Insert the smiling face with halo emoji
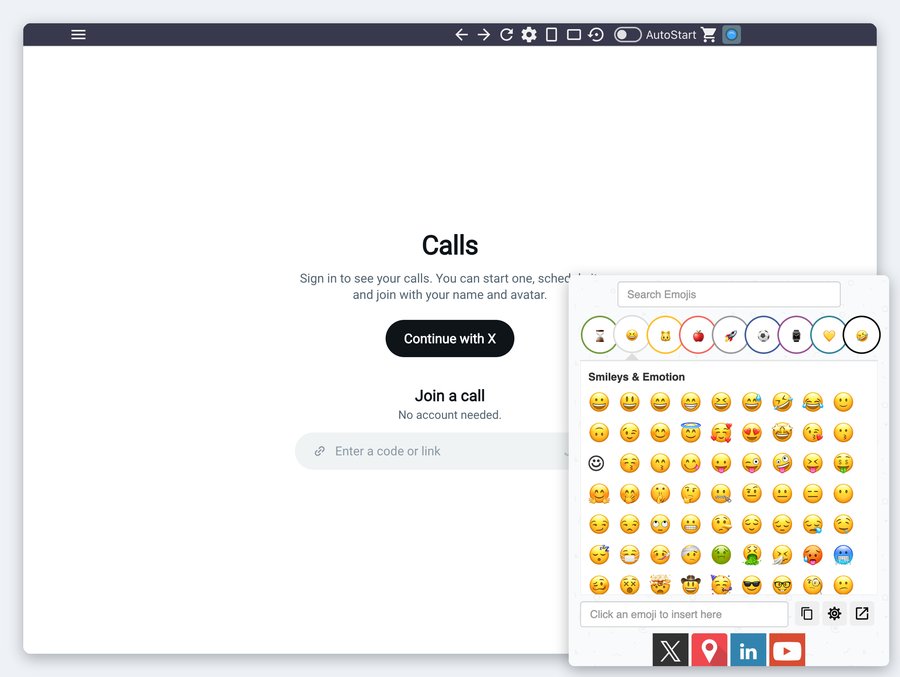Viewport: 900px width, 677px height. point(690,432)
